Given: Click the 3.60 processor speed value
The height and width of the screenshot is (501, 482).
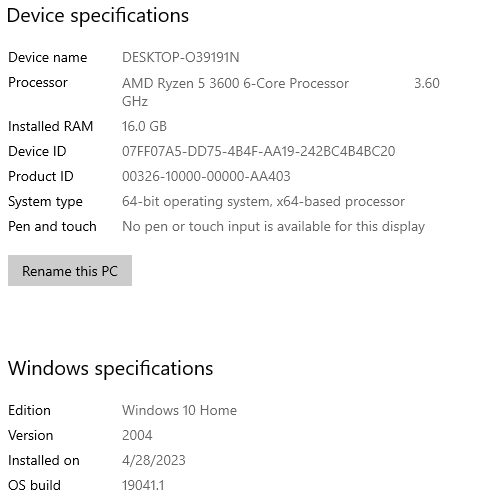Looking at the screenshot, I should point(427,83).
